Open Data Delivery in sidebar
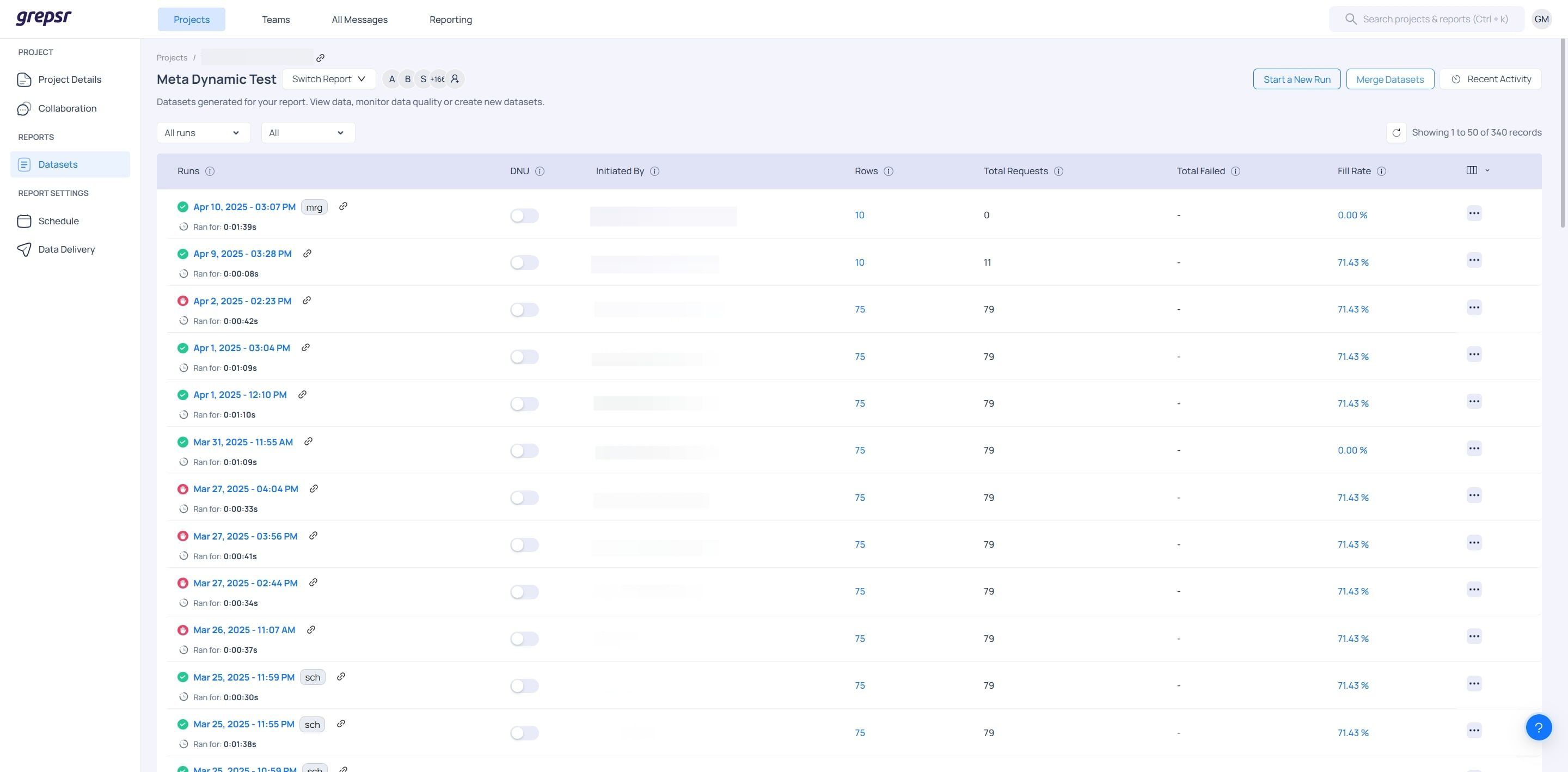This screenshot has height=772, width=1568. tap(70, 250)
